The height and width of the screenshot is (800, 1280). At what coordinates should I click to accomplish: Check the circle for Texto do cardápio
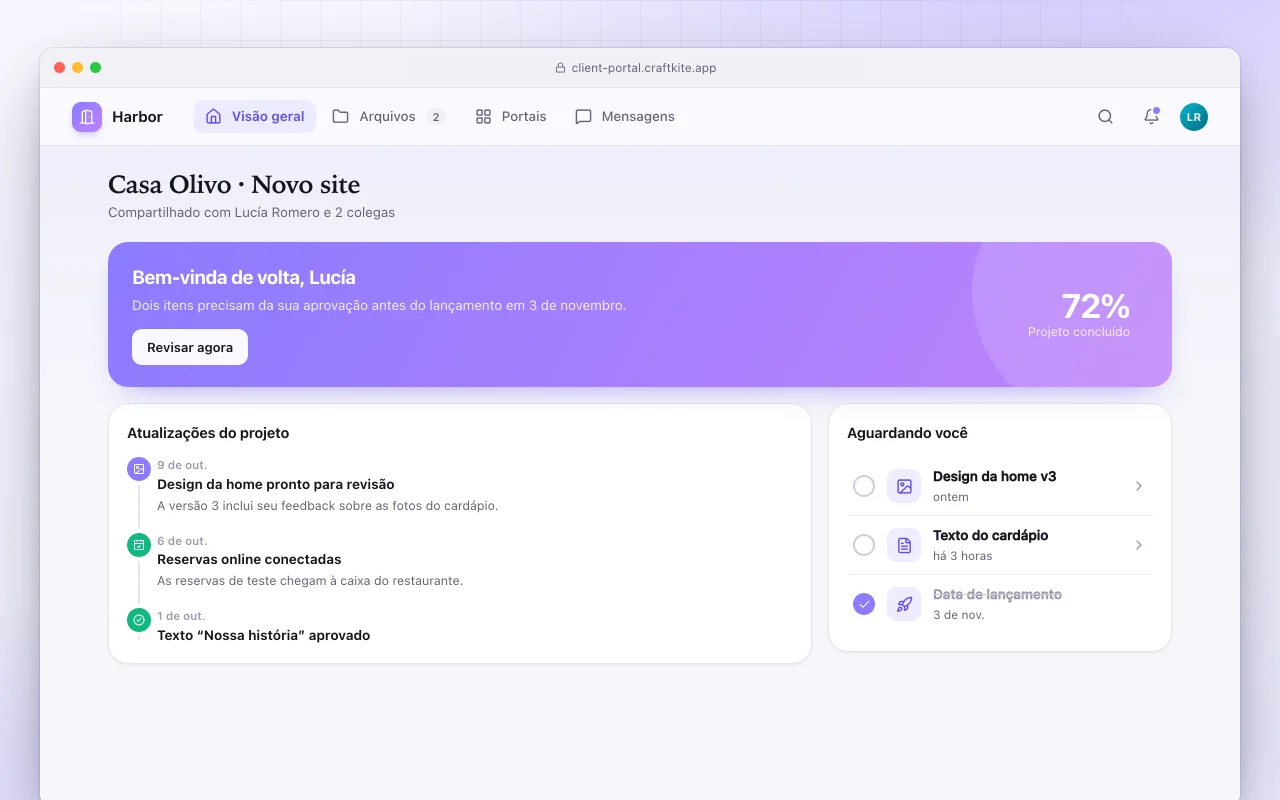tap(864, 545)
